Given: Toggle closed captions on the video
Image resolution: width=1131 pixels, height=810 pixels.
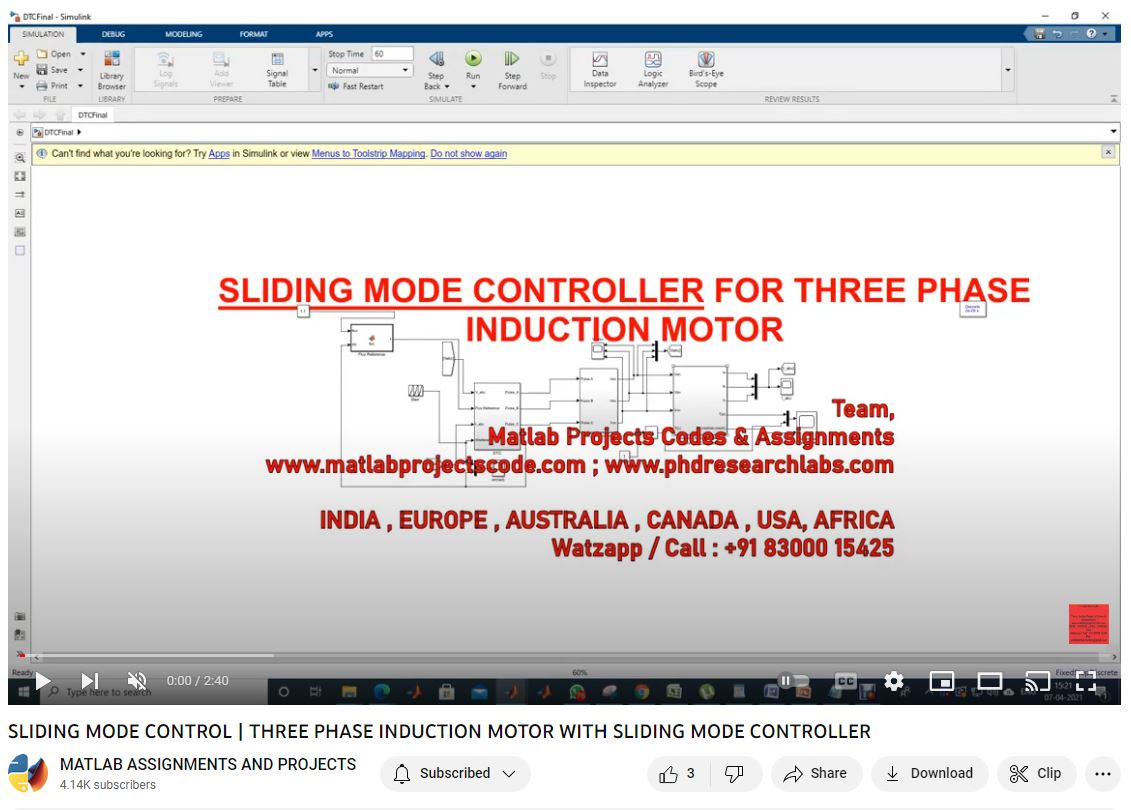Looking at the screenshot, I should point(846,681).
